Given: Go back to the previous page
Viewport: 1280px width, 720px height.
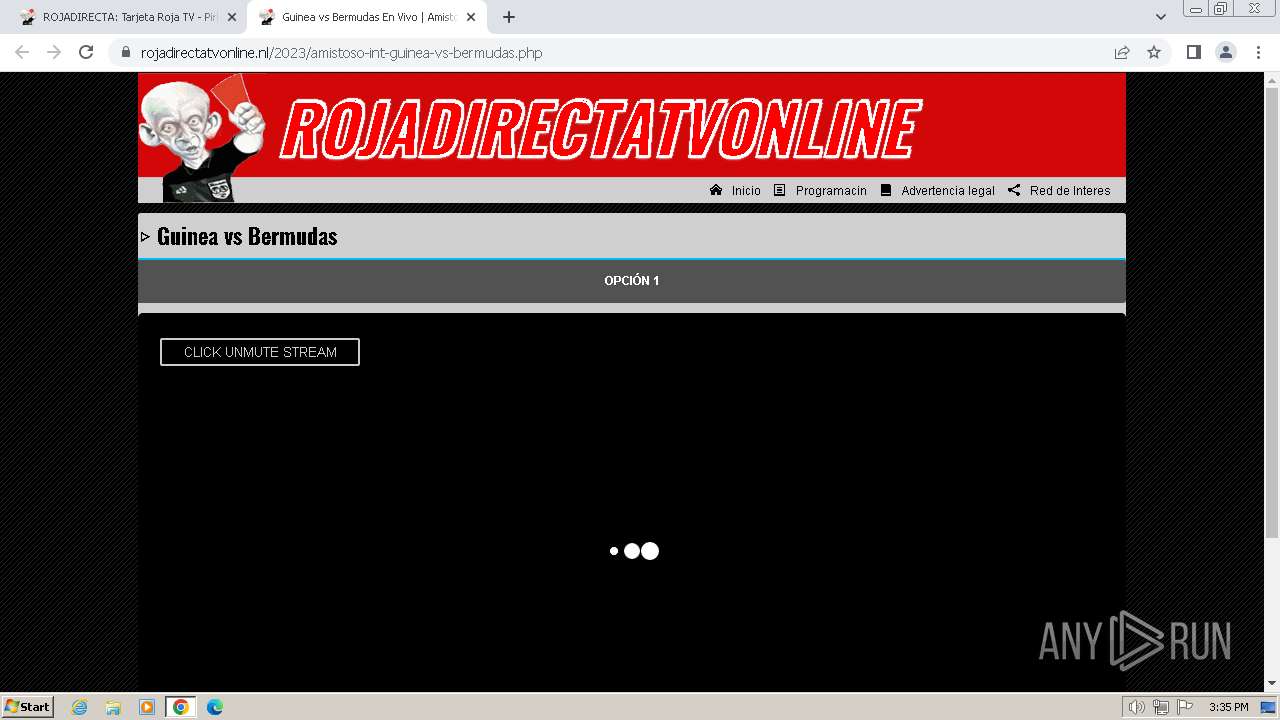Looking at the screenshot, I should [x=22, y=53].
